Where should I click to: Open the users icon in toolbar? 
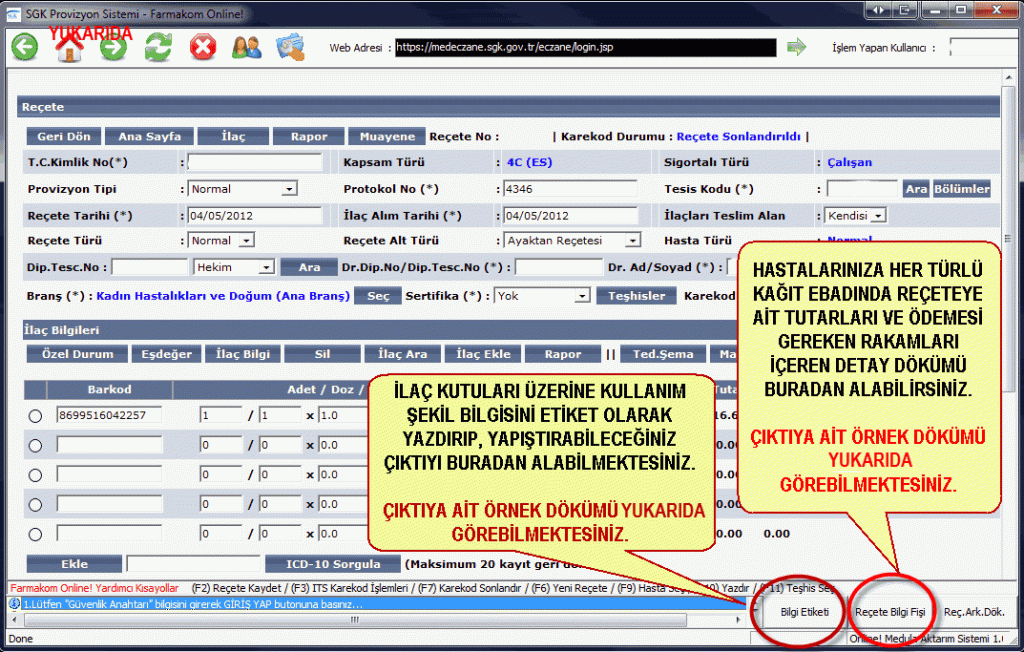tap(247, 47)
